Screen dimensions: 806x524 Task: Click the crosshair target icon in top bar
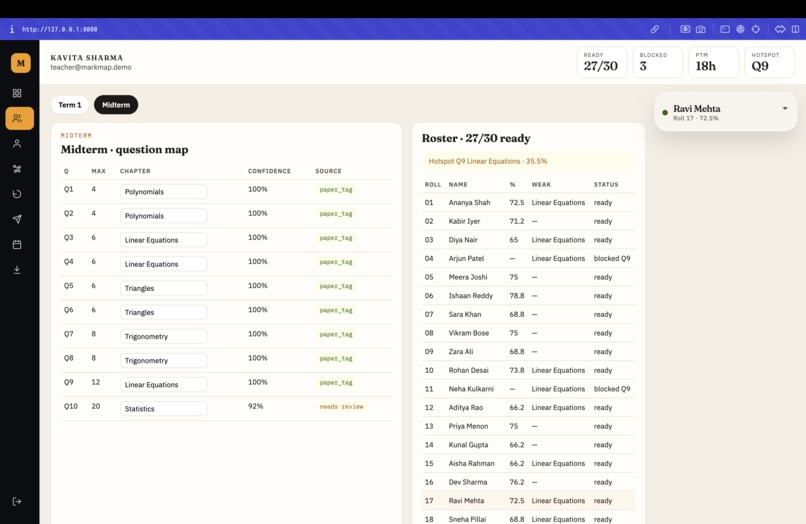click(756, 29)
